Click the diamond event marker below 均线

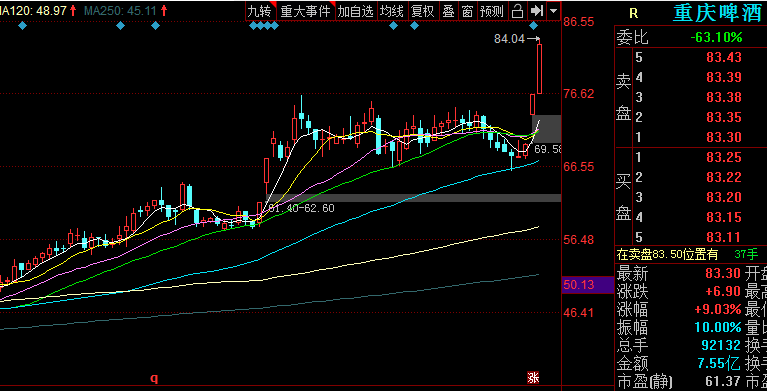click(393, 25)
